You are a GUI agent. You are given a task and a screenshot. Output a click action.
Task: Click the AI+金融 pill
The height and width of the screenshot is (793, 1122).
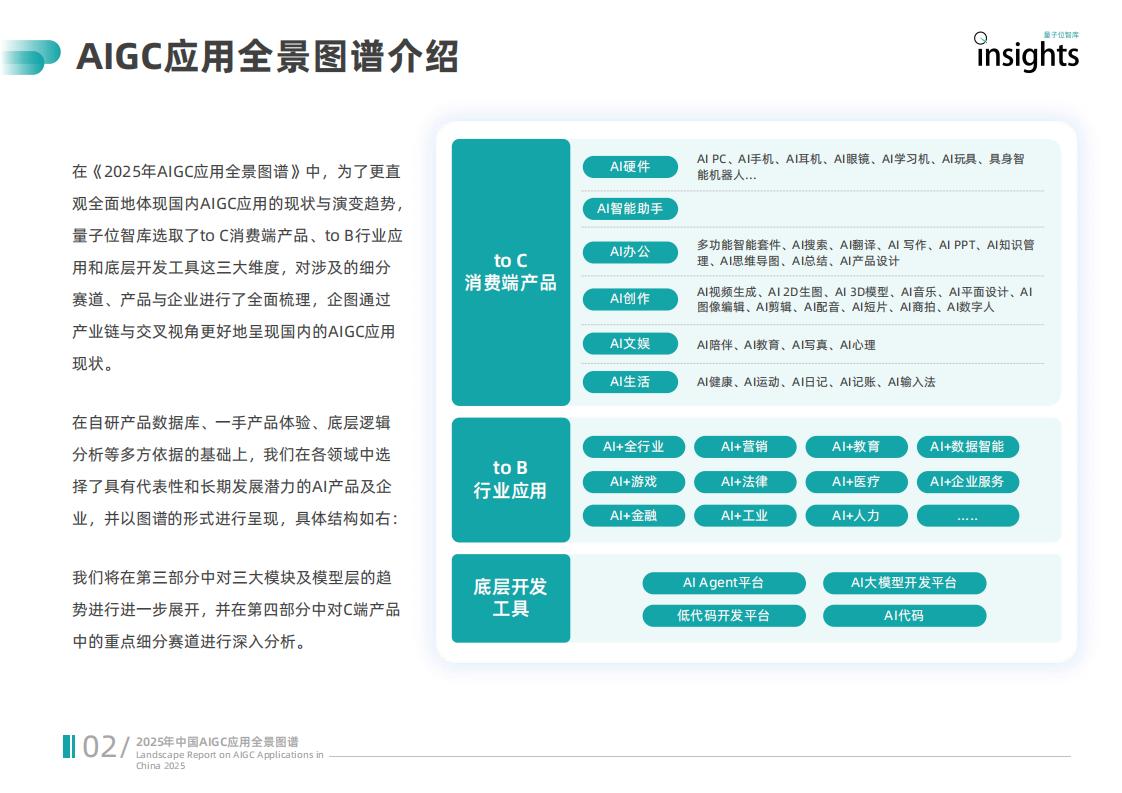[633, 515]
